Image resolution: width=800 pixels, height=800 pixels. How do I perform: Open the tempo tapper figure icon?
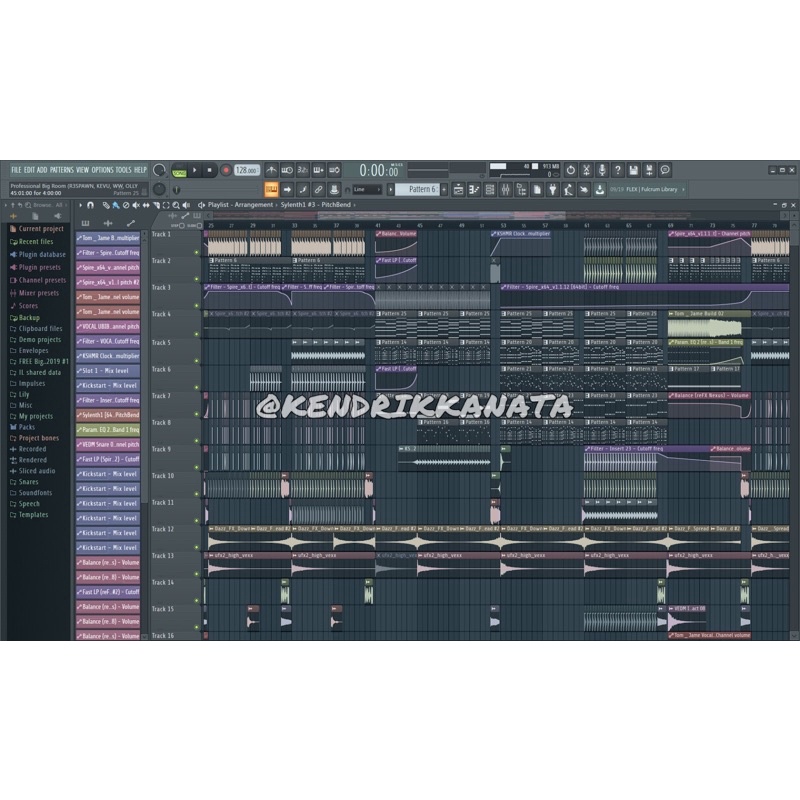click(x=568, y=190)
